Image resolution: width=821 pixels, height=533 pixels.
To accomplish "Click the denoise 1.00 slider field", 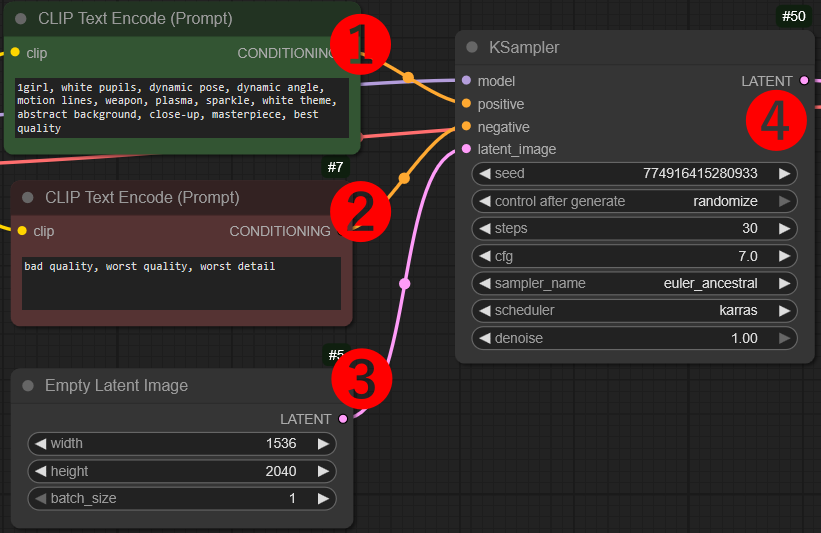I will pos(634,338).
